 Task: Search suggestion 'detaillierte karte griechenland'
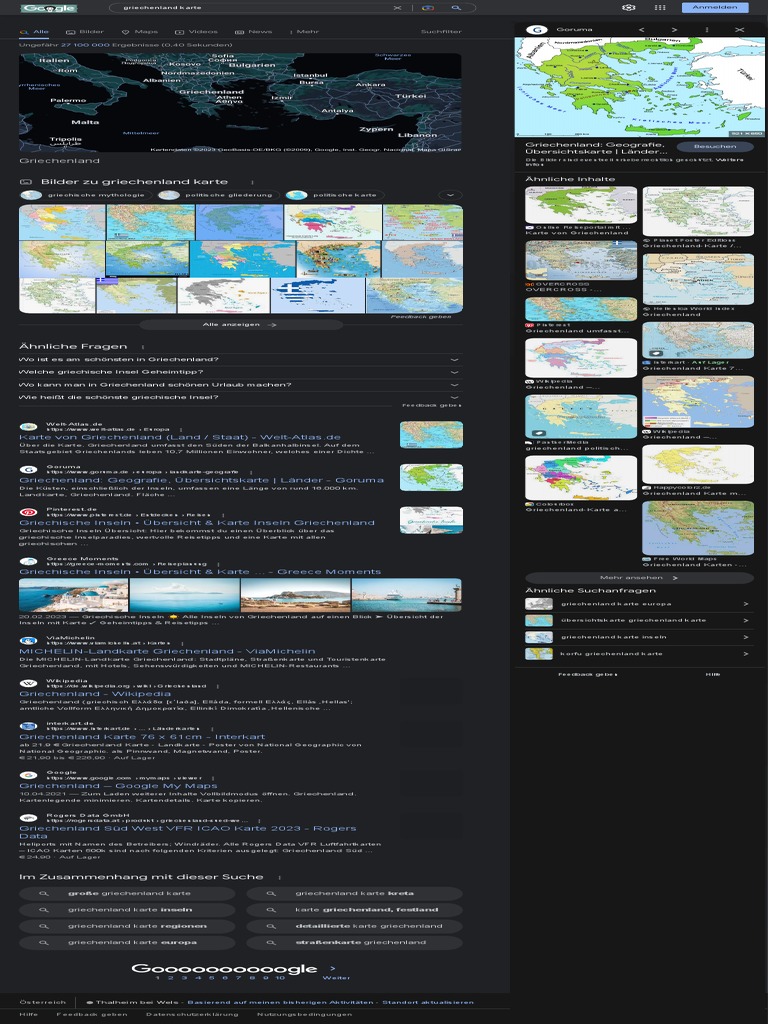click(354, 926)
